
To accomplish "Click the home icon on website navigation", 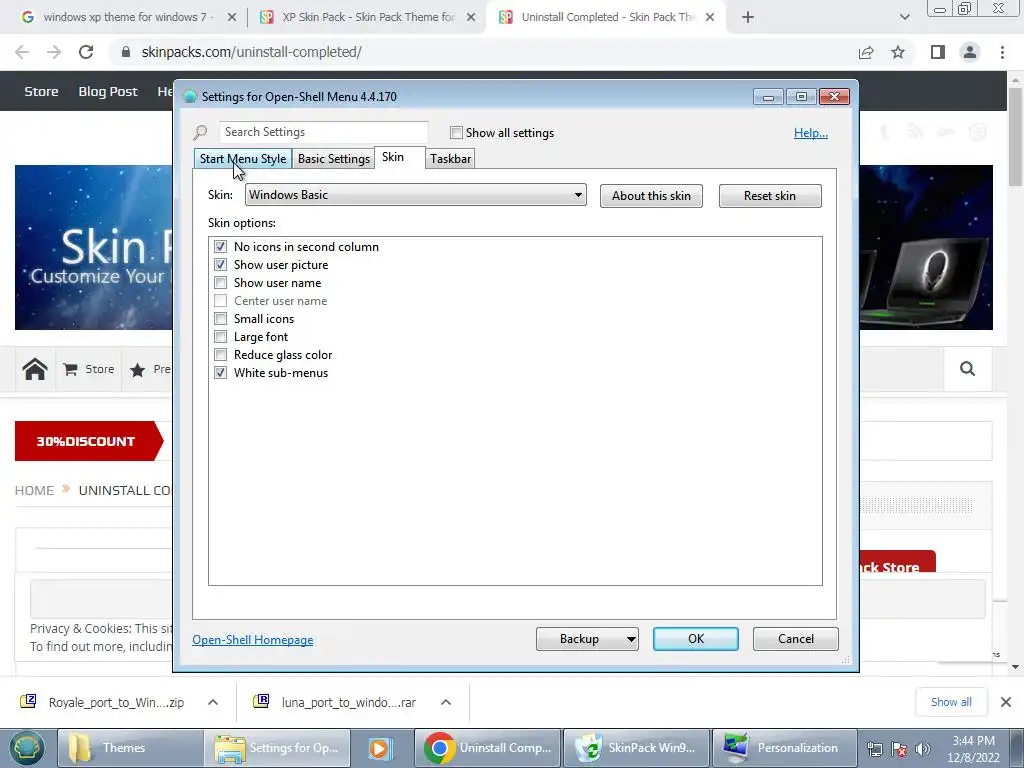I will (x=35, y=370).
